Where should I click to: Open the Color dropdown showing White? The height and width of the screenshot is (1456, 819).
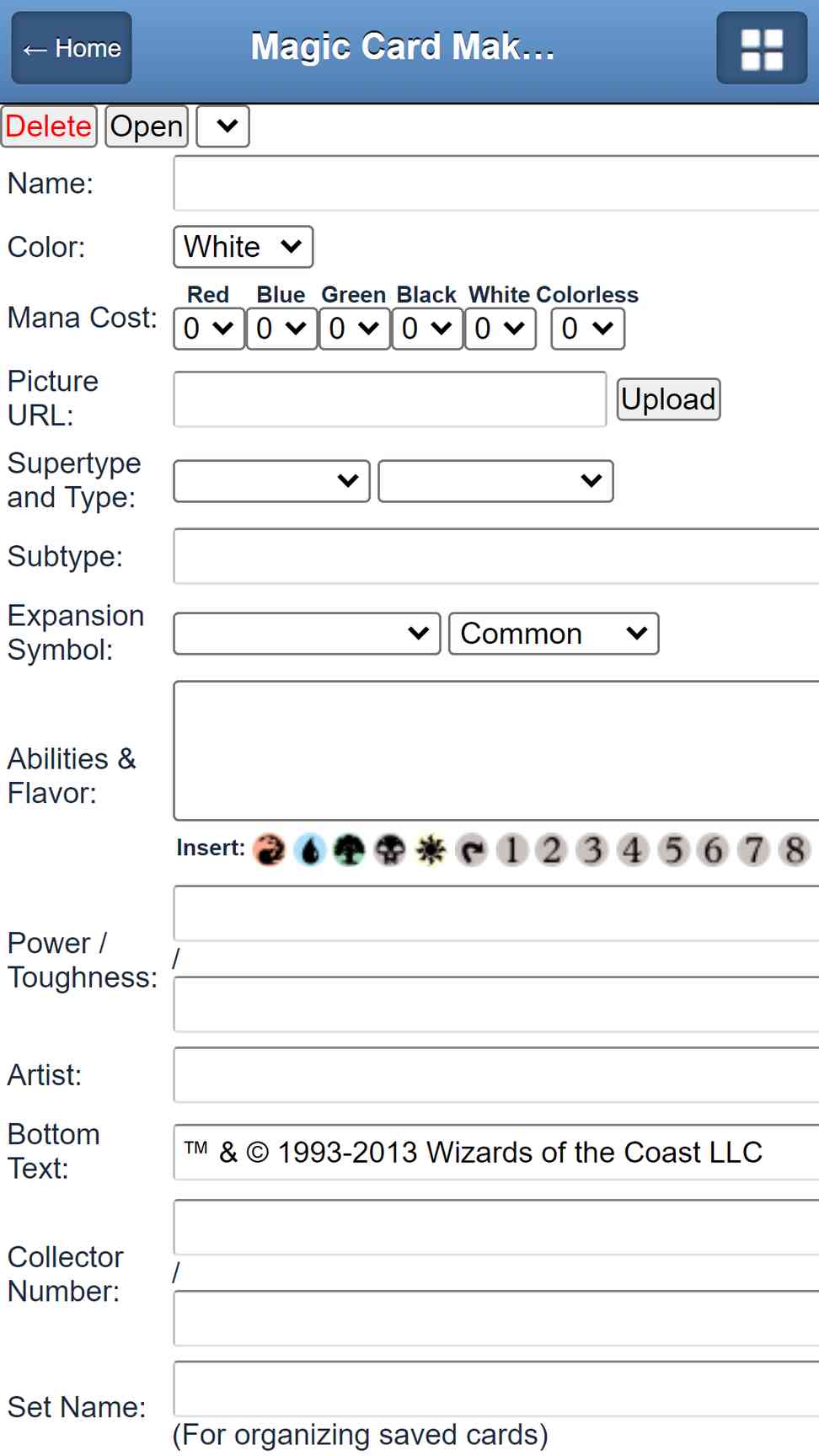[x=244, y=247]
